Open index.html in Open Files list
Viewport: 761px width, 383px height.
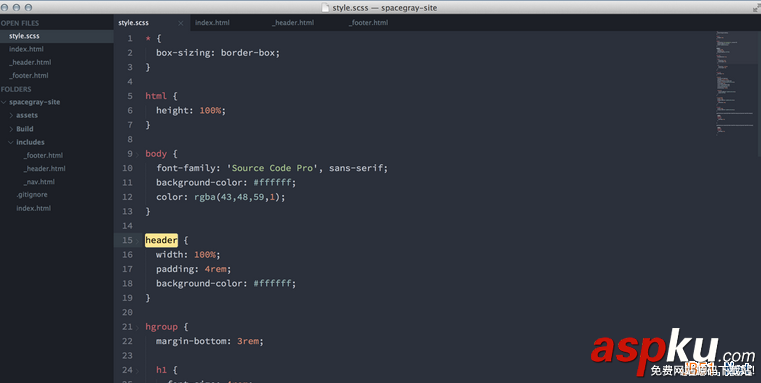tap(26, 49)
